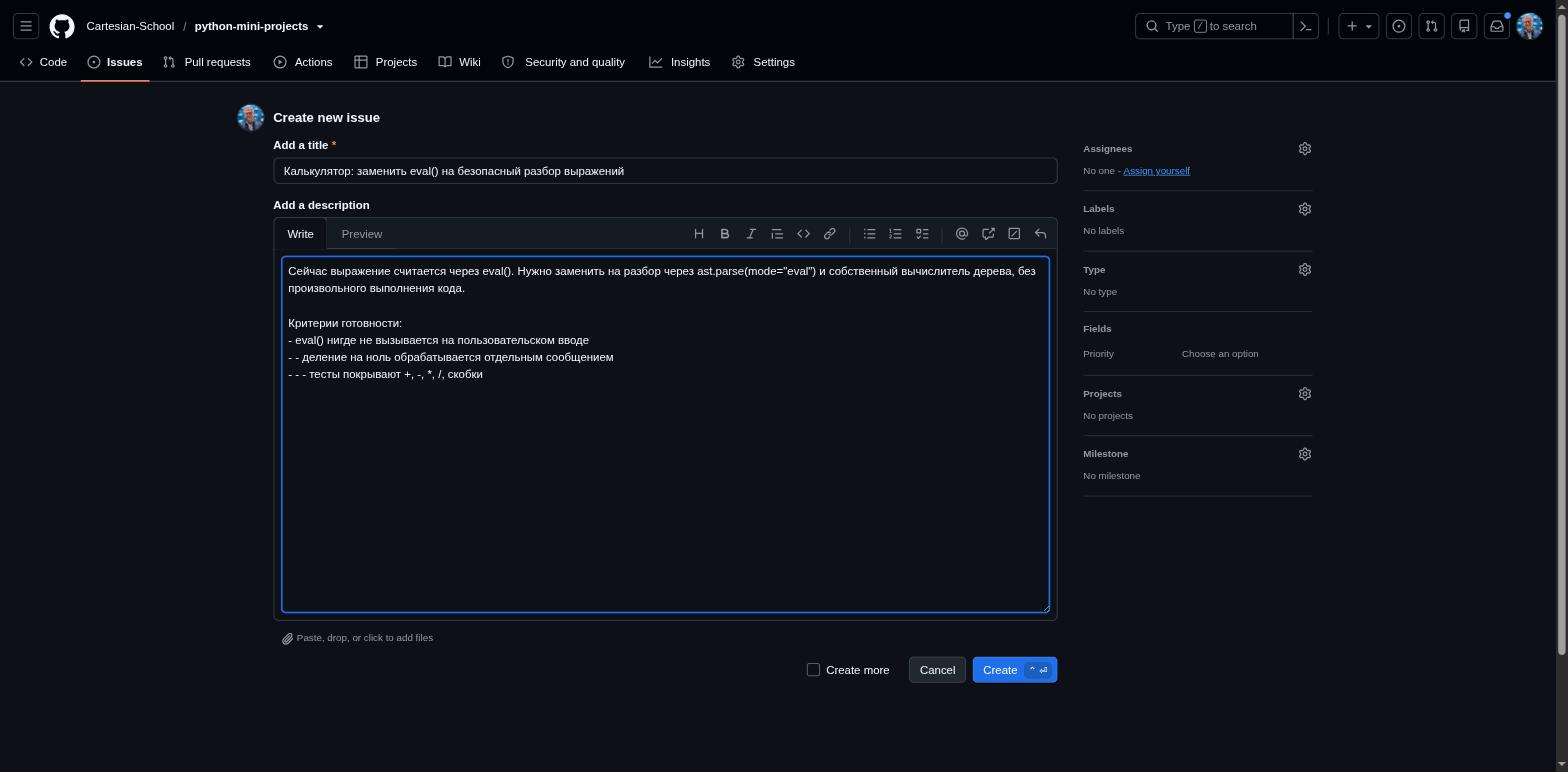Mention a user with the @ icon

pos(962,234)
